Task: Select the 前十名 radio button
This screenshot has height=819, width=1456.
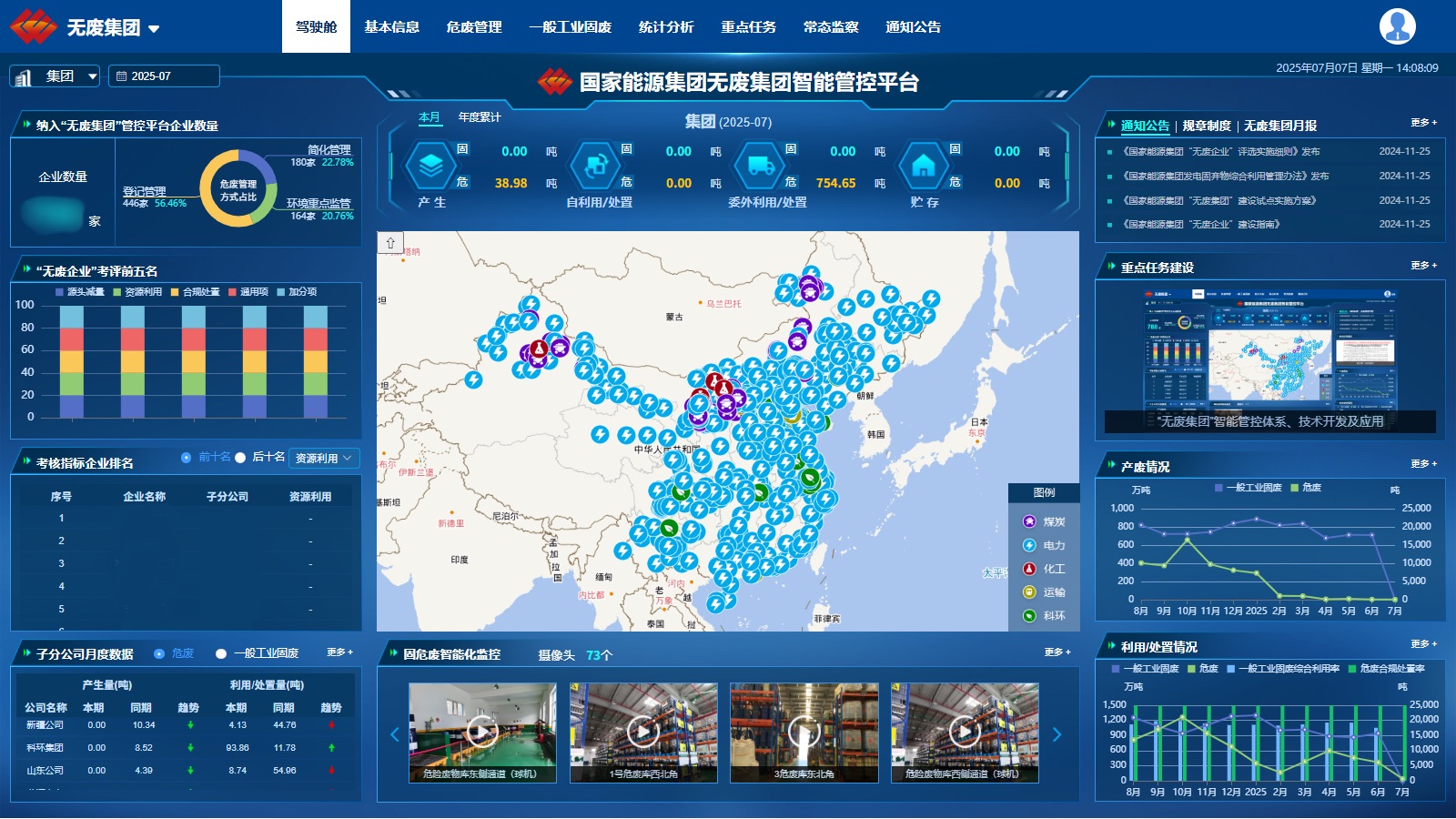Action: (187, 458)
